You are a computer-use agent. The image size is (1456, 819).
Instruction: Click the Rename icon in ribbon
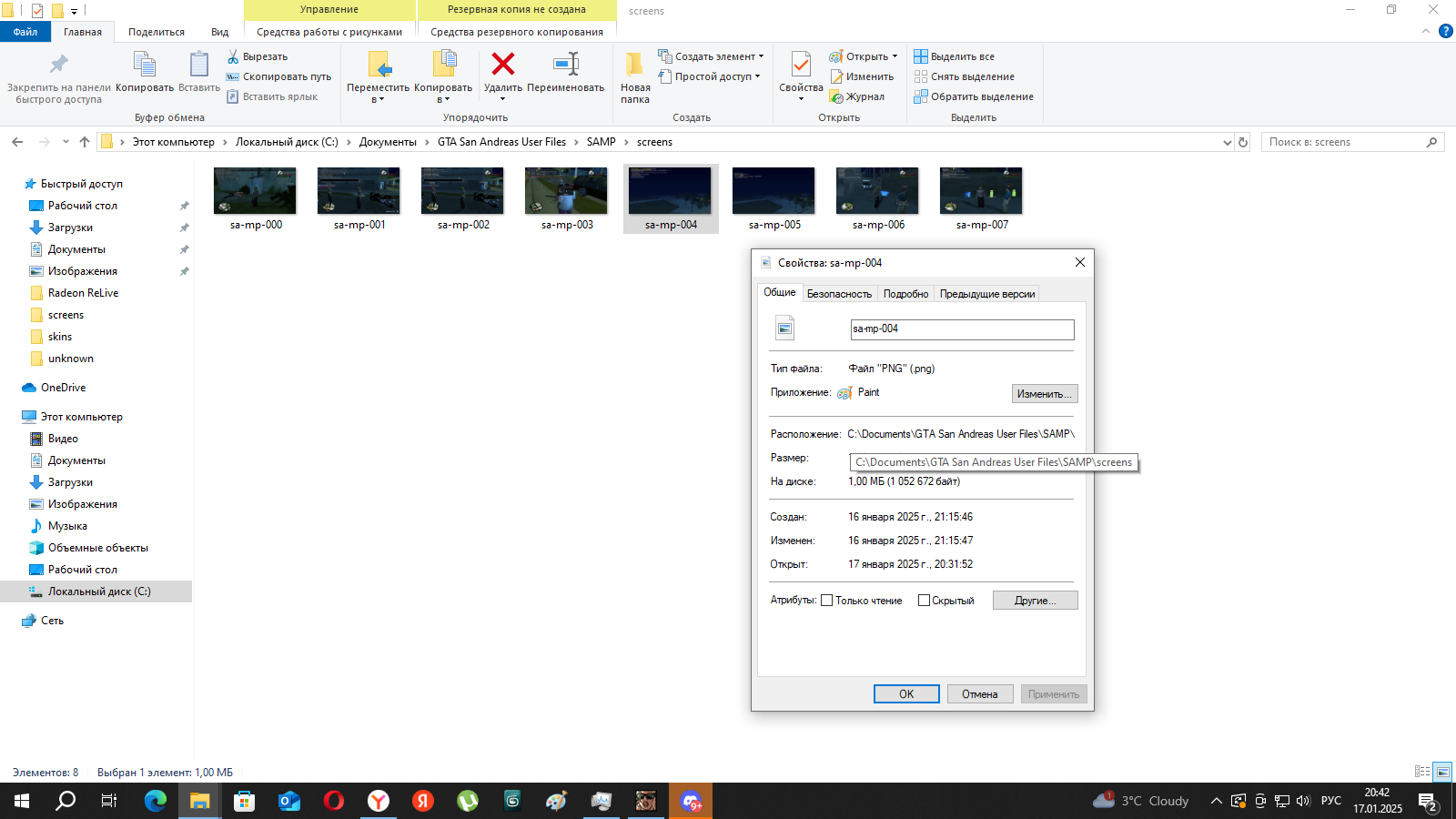pos(565,65)
